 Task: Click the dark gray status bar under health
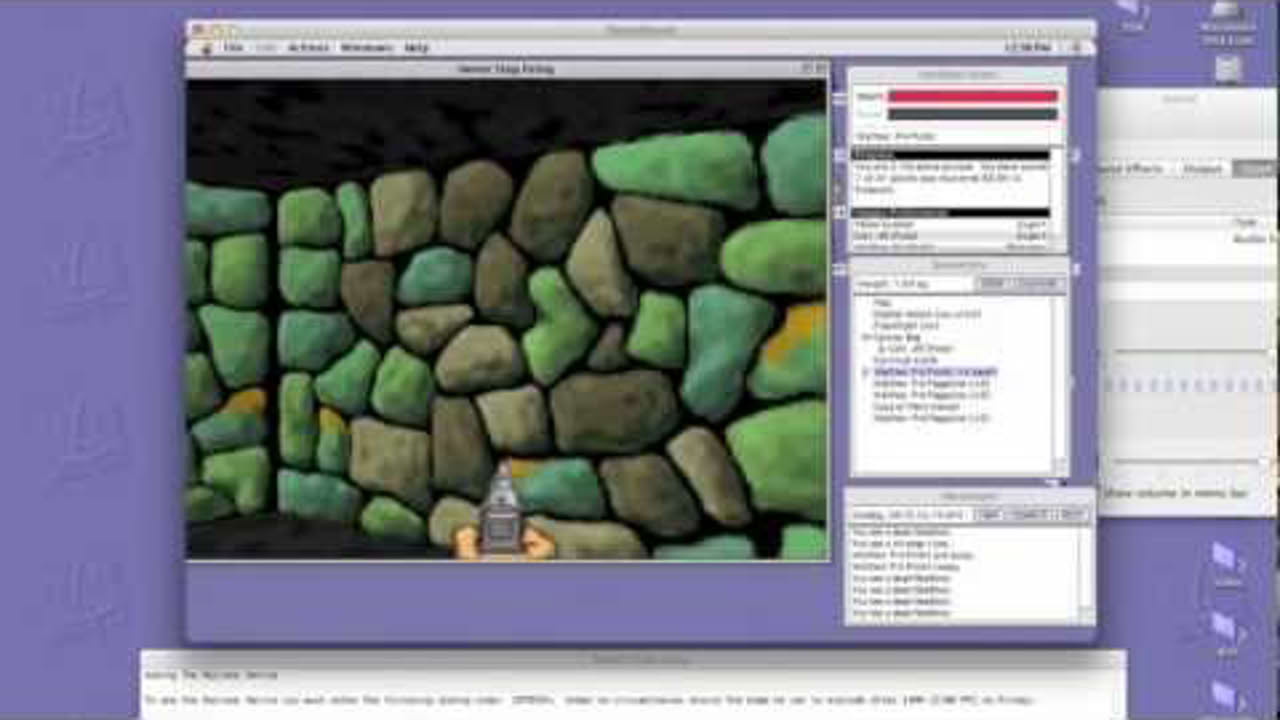[x=973, y=114]
